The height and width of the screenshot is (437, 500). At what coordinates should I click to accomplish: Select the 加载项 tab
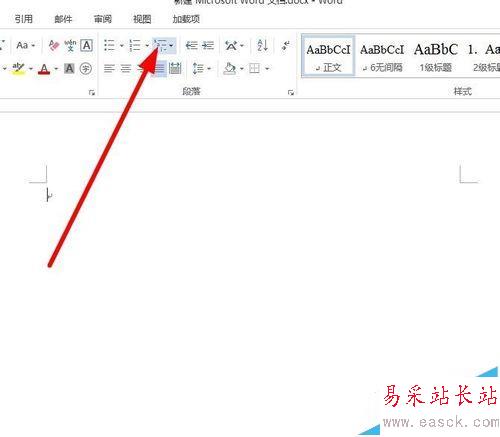pos(186,19)
